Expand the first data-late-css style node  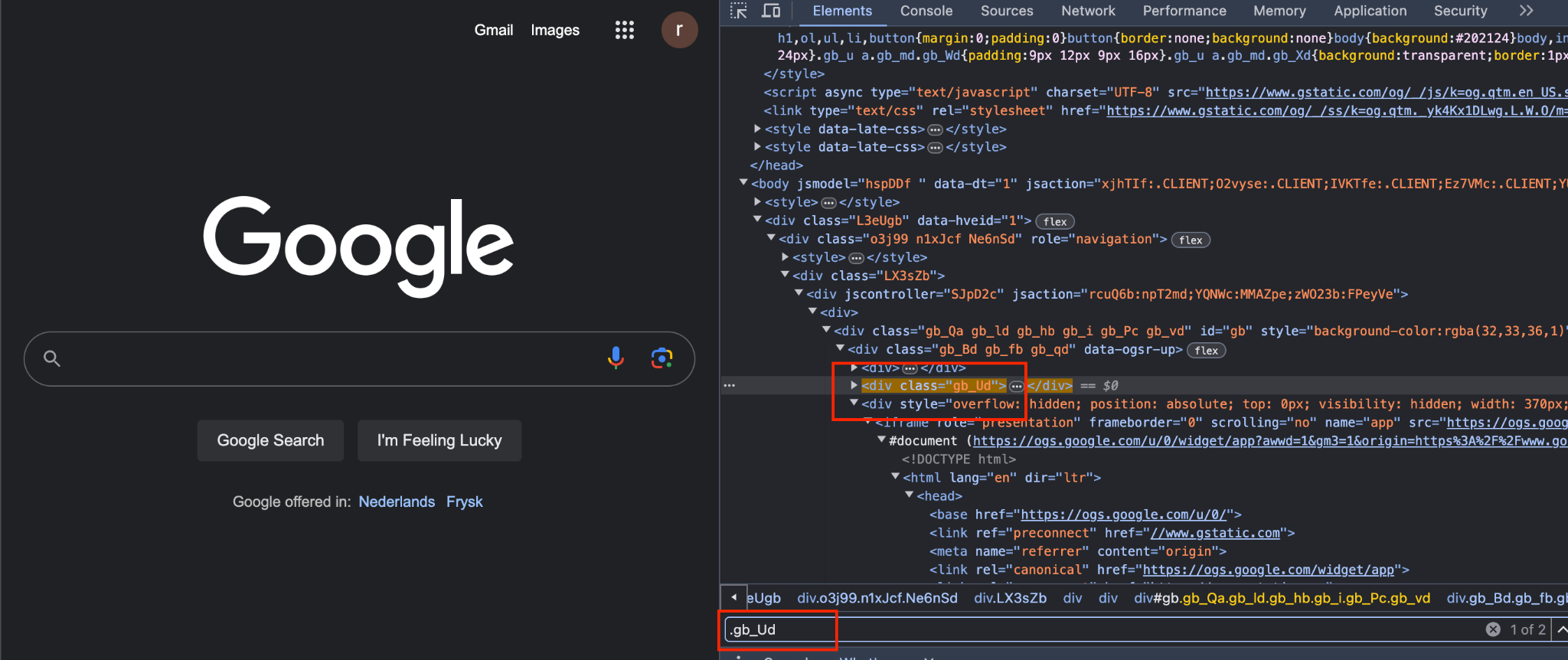[757, 129]
